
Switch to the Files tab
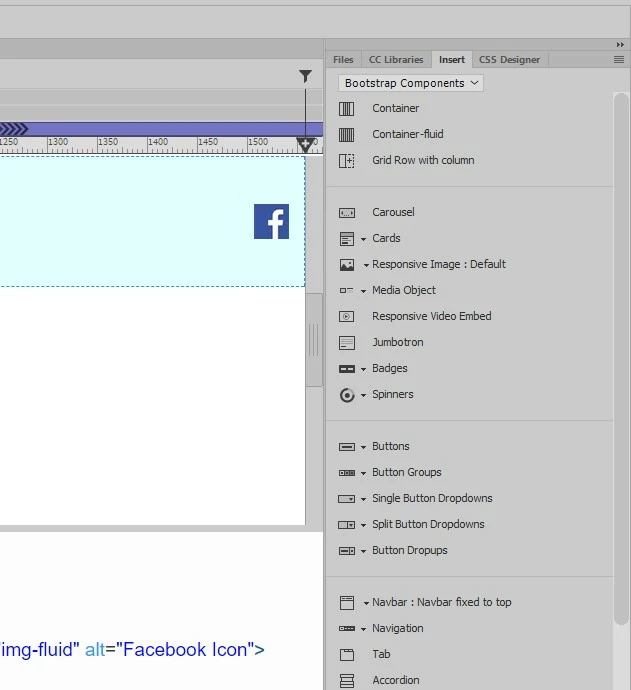[x=343, y=59]
